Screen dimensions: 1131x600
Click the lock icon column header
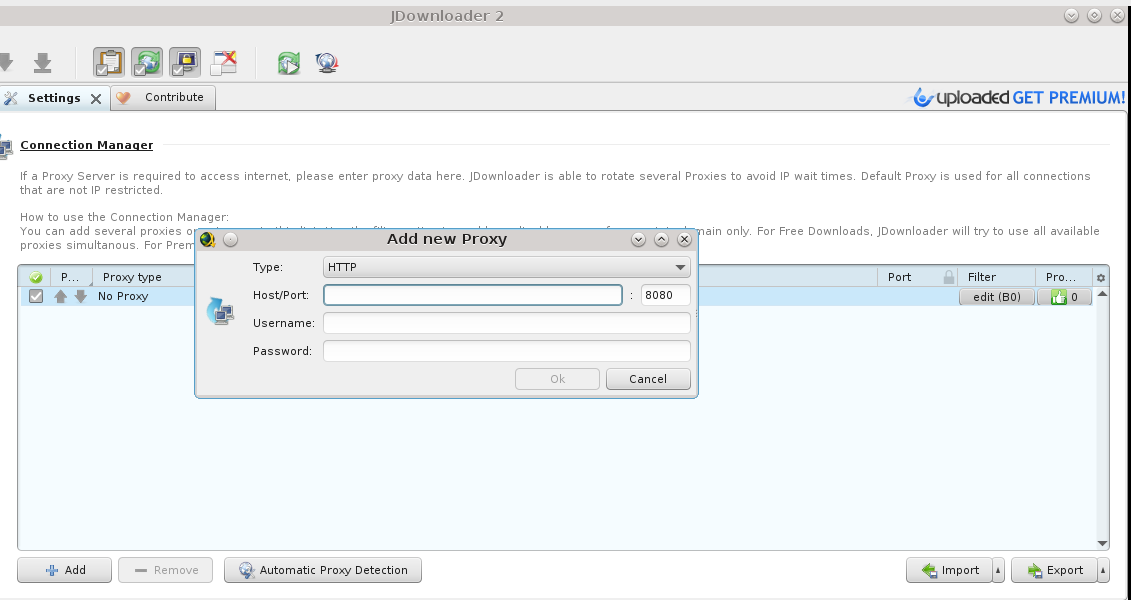pos(949,277)
